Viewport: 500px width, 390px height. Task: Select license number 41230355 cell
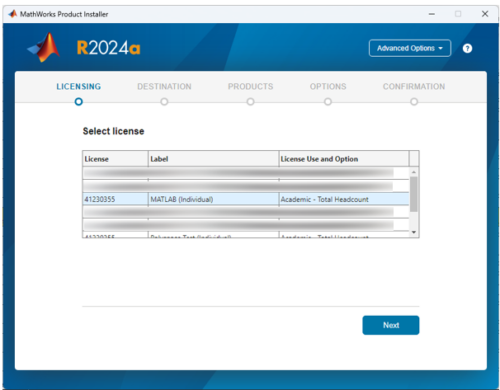115,199
